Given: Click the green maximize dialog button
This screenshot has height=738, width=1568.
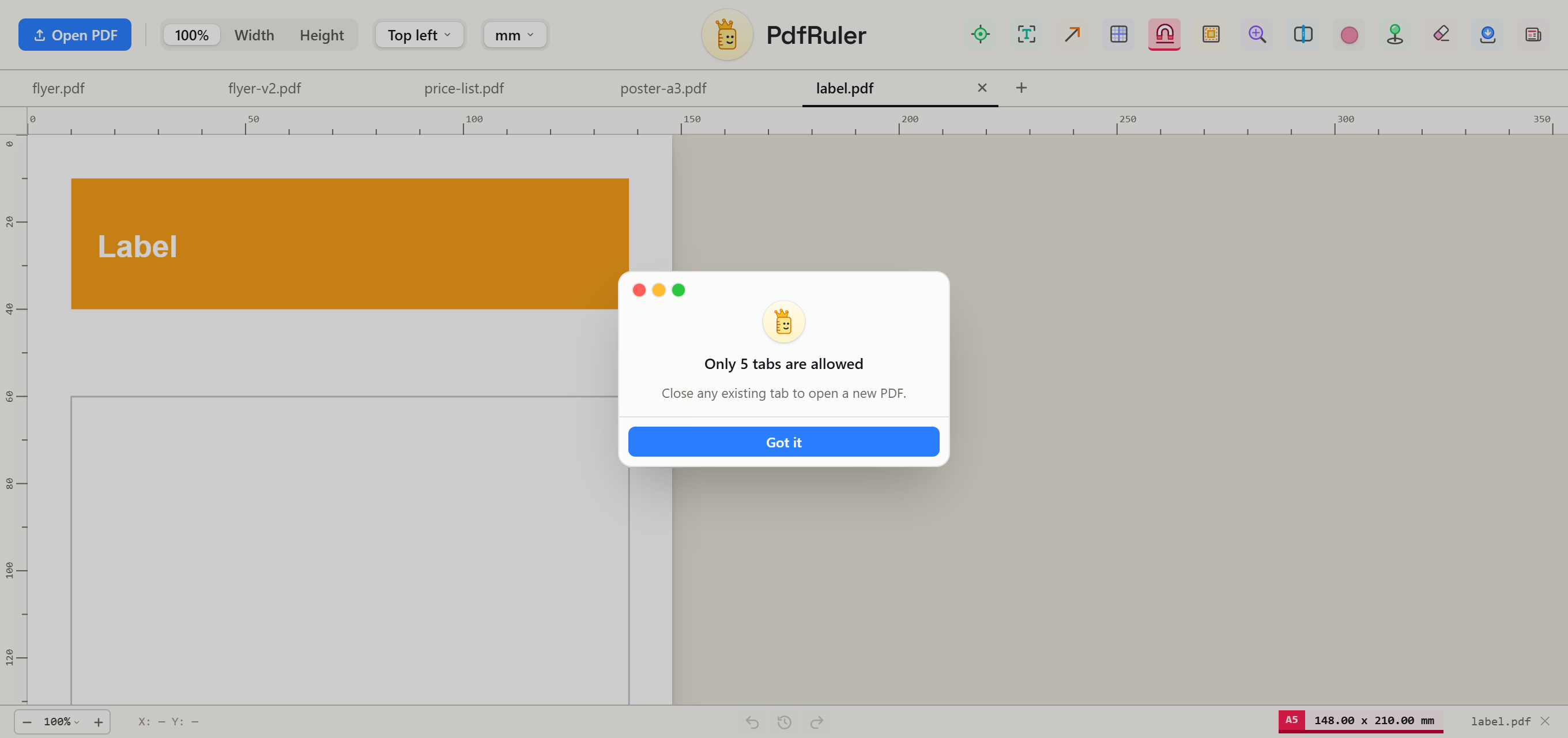Looking at the screenshot, I should click(678, 290).
